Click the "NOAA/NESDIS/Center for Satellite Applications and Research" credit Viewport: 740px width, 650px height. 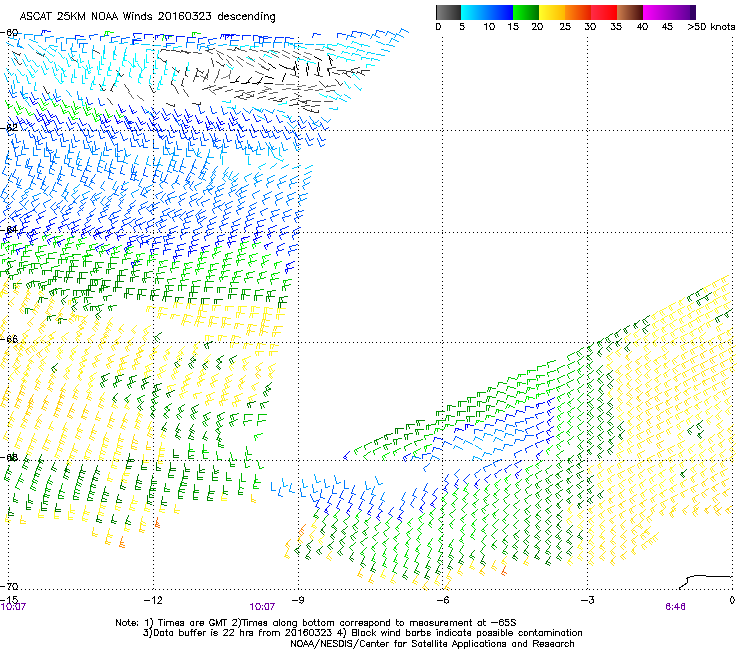(x=432, y=644)
